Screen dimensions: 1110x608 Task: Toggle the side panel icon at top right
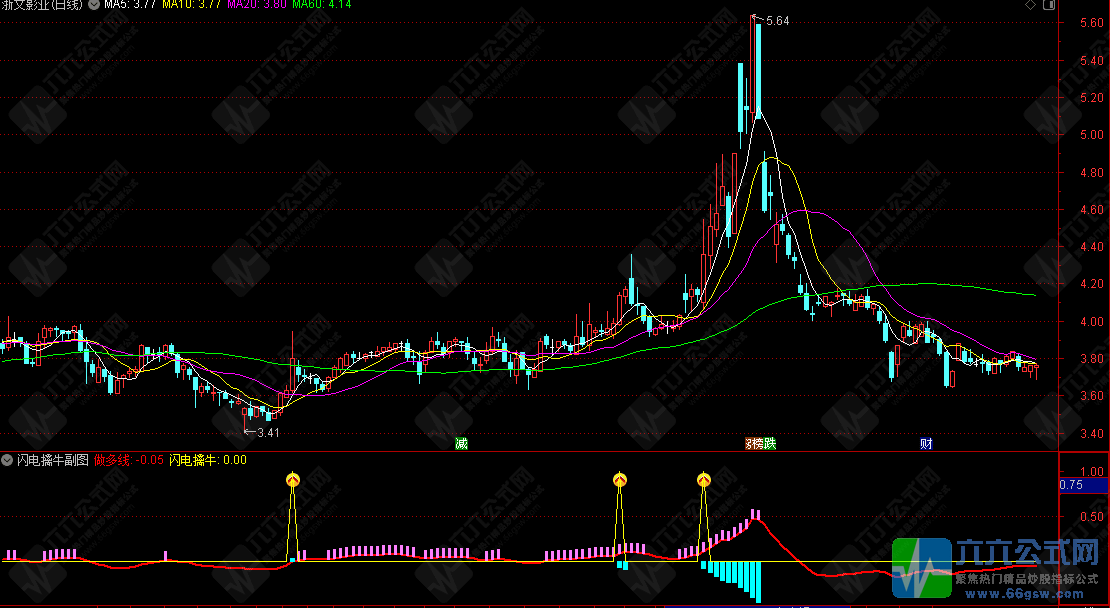(x=1049, y=6)
